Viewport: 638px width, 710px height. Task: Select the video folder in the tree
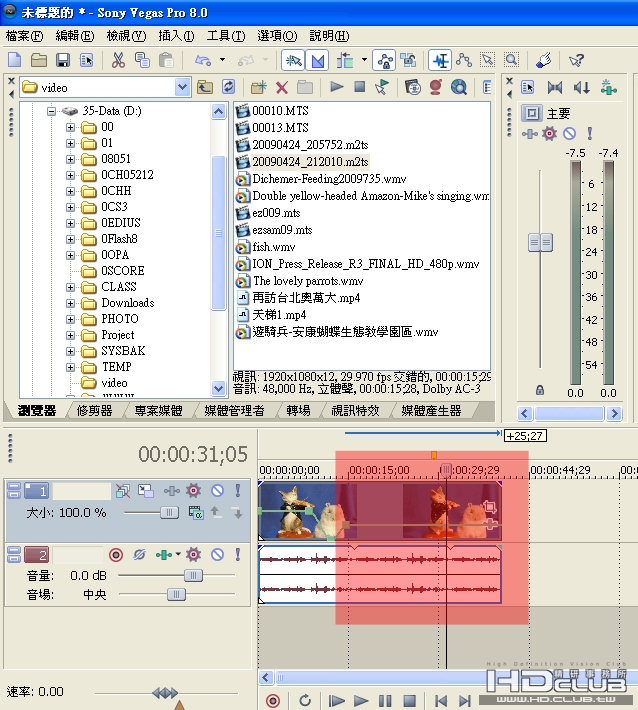pyautogui.click(x=114, y=383)
